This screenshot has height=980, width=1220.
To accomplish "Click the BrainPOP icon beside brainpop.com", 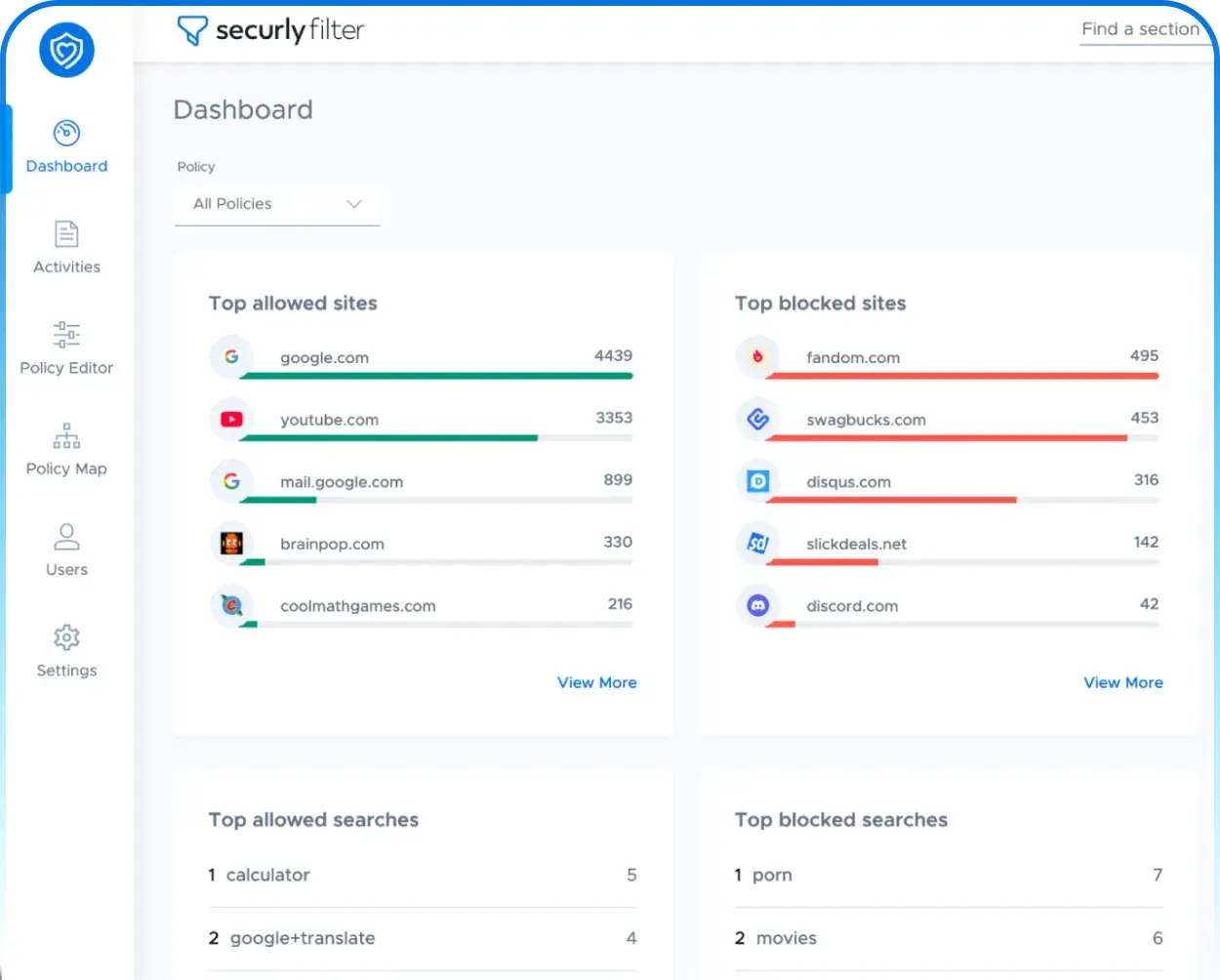I will [x=231, y=544].
